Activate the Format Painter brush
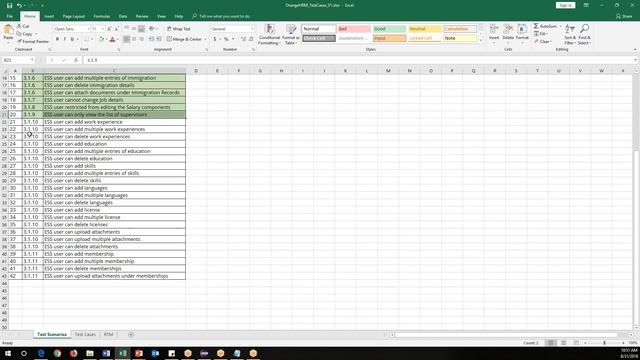This screenshot has width=640, height=360. pos(33,41)
